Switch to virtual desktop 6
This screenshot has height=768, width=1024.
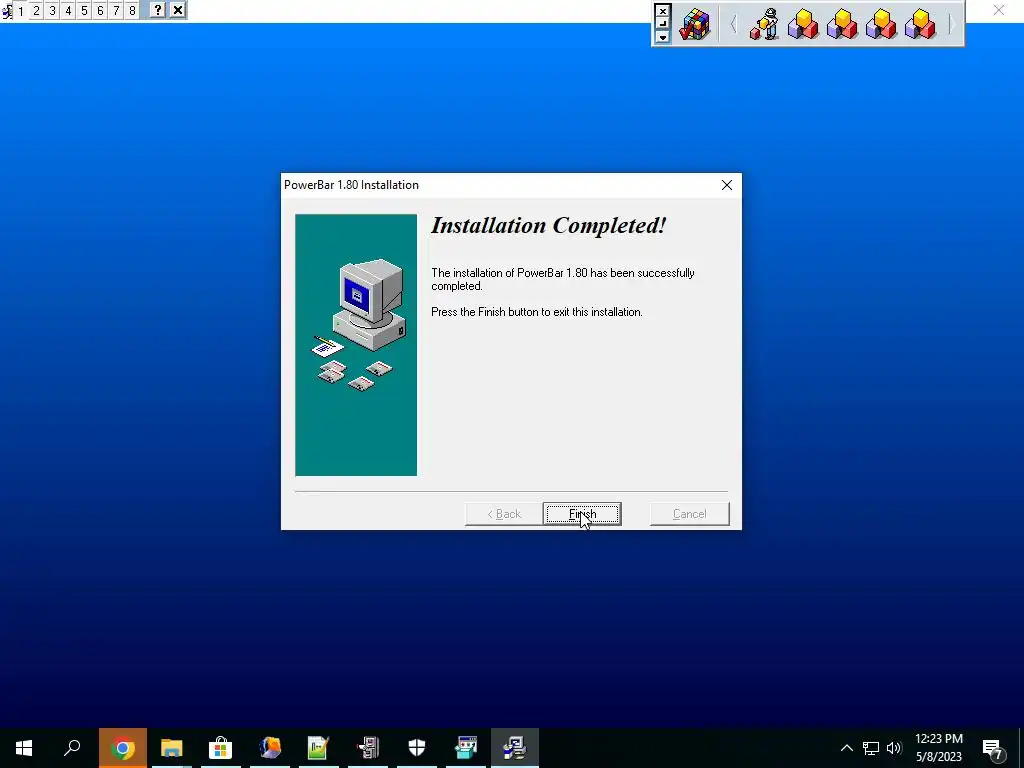[x=100, y=10]
